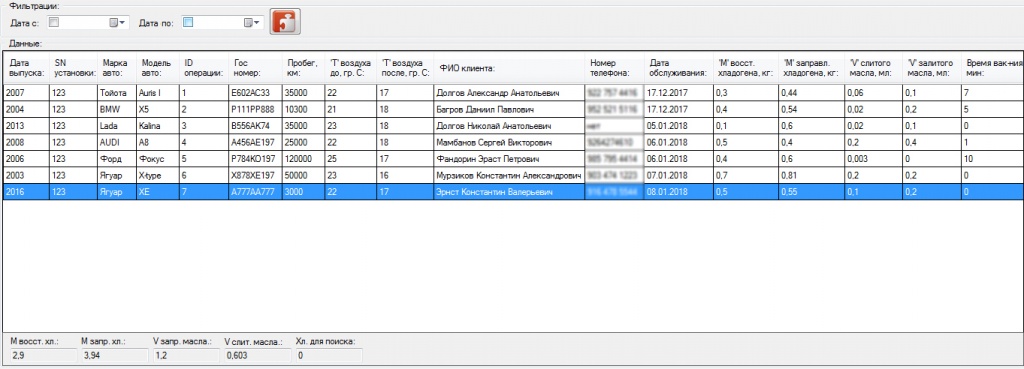Screen dimensions: 1024x369
Task: Select cell 'Форд'
Action: tap(117, 158)
